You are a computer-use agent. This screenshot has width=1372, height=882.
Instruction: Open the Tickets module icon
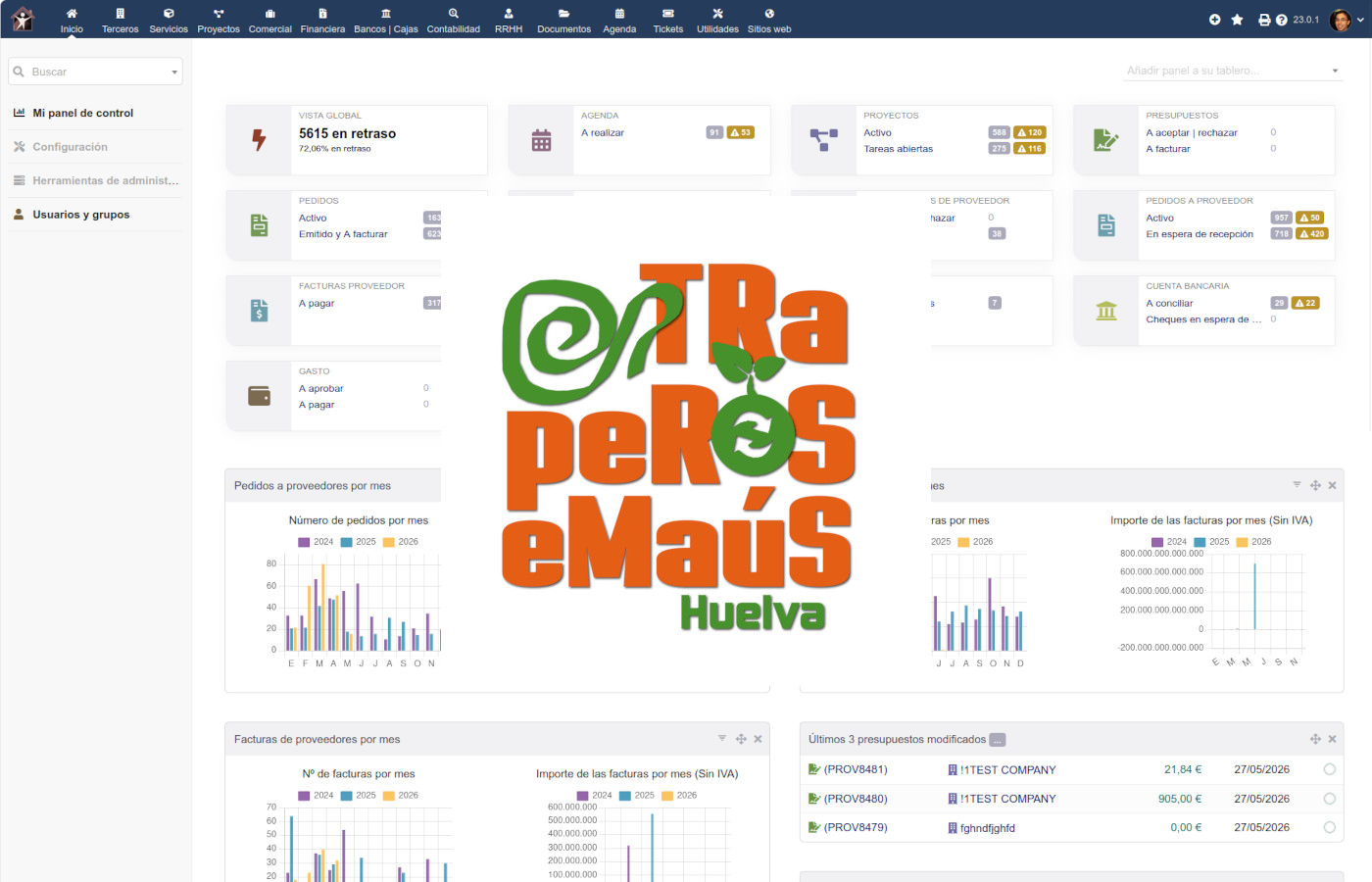tap(667, 14)
